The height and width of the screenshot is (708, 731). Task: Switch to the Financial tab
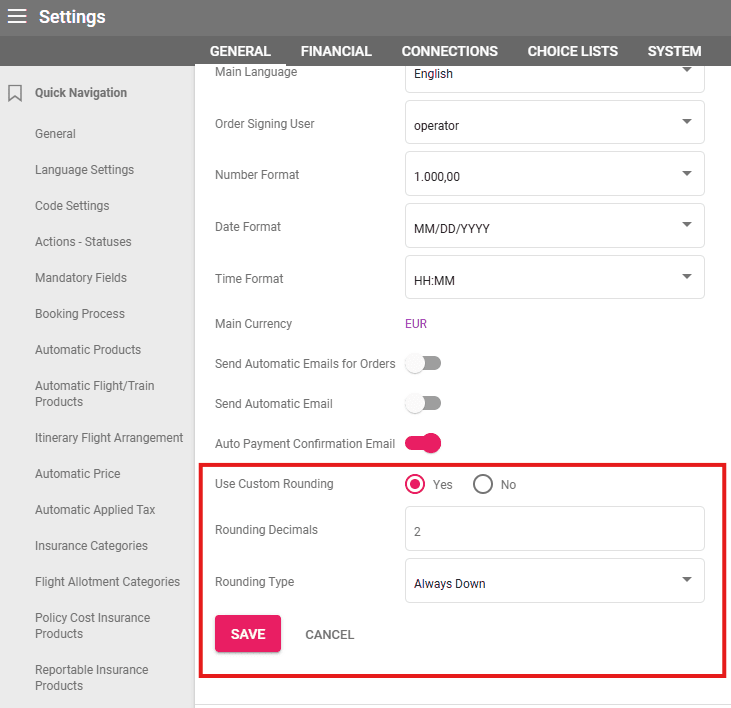(336, 51)
